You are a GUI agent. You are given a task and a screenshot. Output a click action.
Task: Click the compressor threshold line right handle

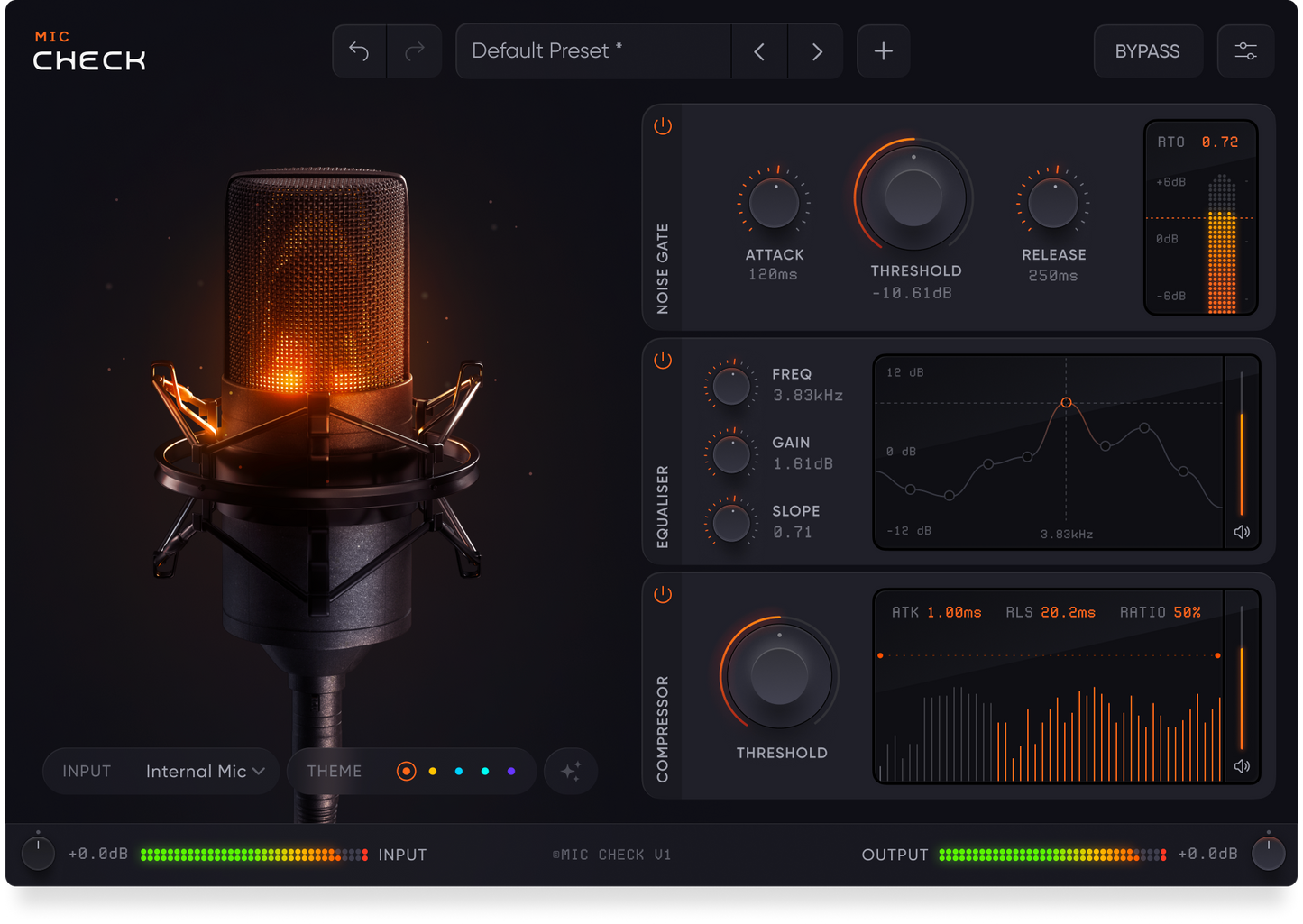coord(1217,655)
